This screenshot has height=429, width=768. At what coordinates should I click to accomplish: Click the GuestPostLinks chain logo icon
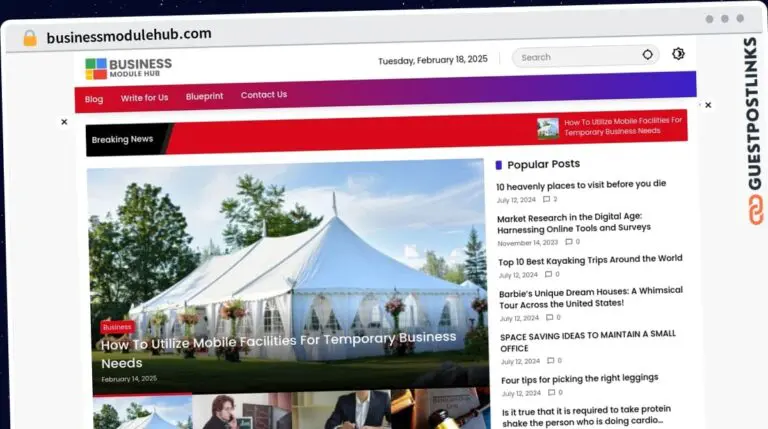(x=751, y=209)
